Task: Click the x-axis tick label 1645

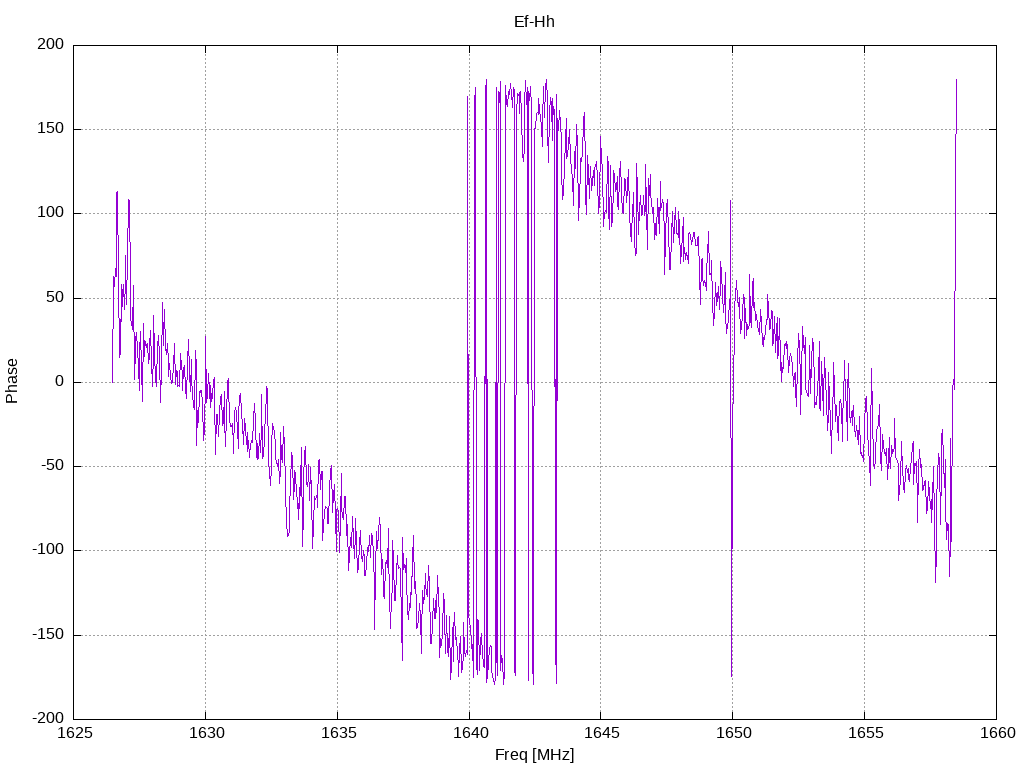Action: click(601, 733)
